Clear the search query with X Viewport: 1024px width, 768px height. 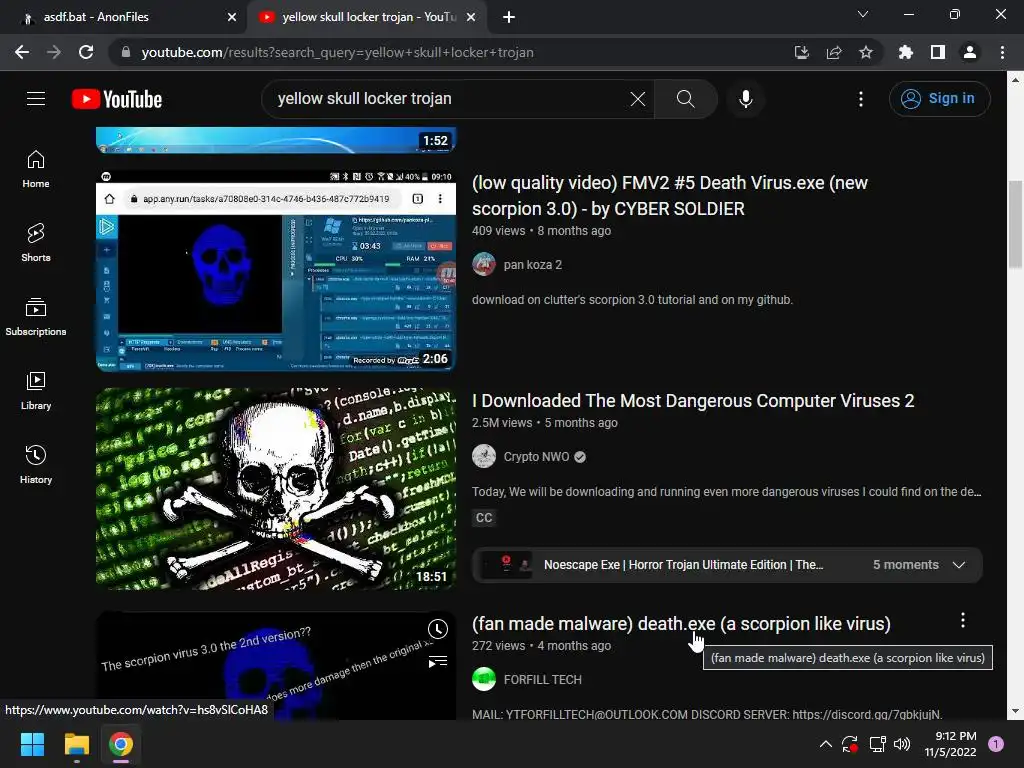[637, 99]
